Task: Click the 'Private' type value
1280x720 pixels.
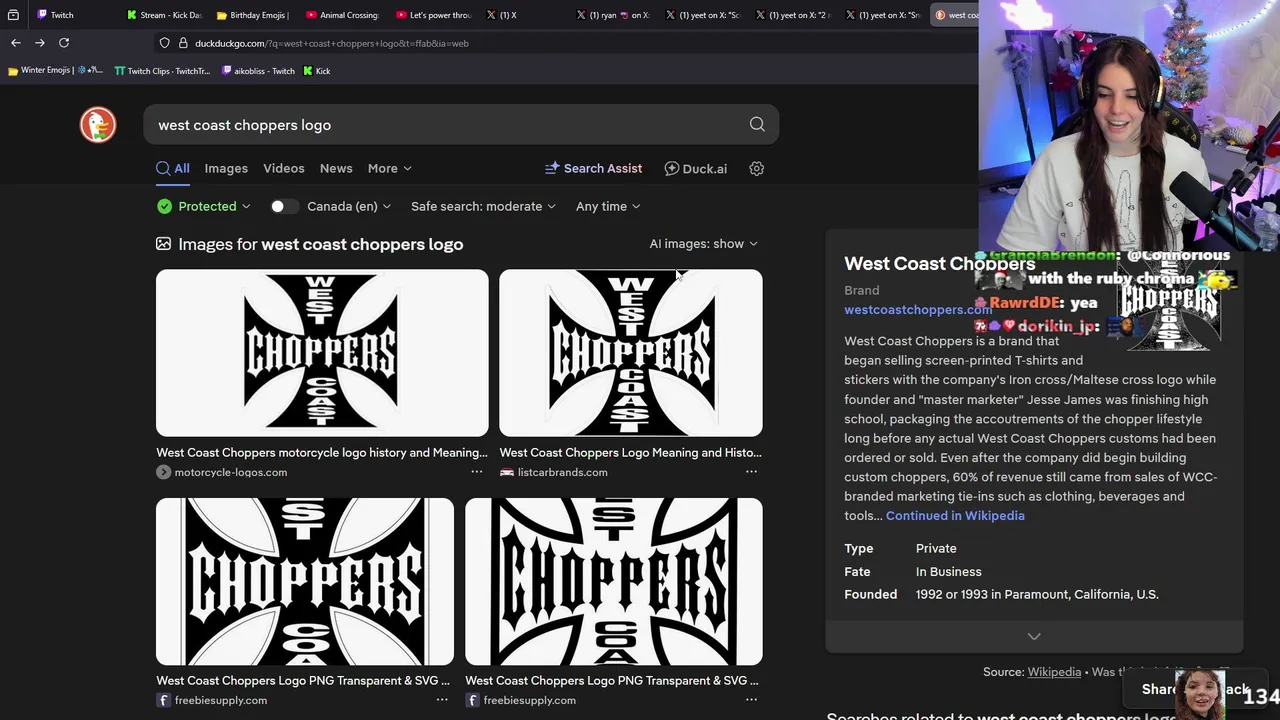Action: (936, 549)
